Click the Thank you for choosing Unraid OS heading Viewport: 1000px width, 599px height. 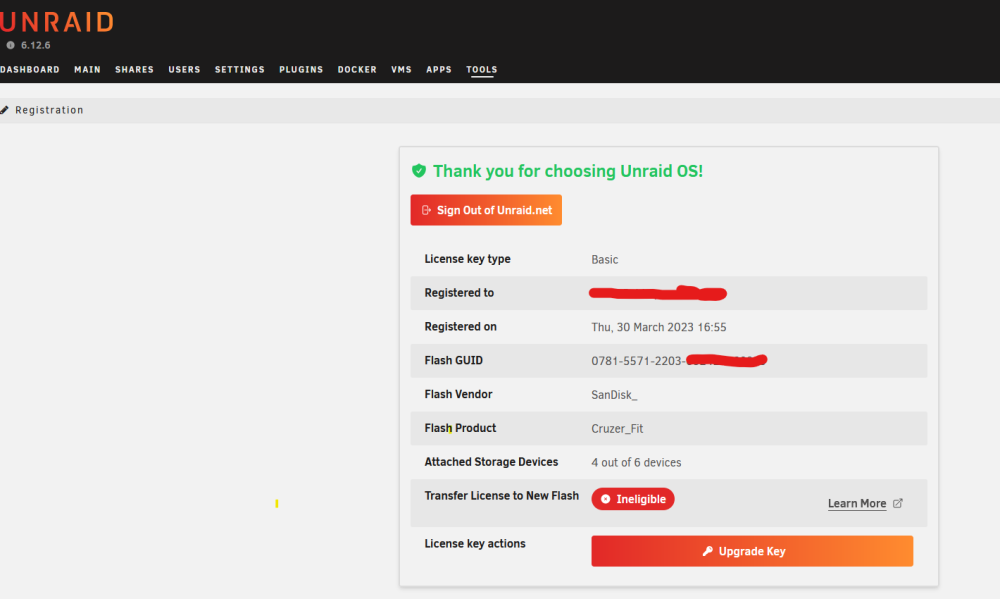click(x=568, y=171)
